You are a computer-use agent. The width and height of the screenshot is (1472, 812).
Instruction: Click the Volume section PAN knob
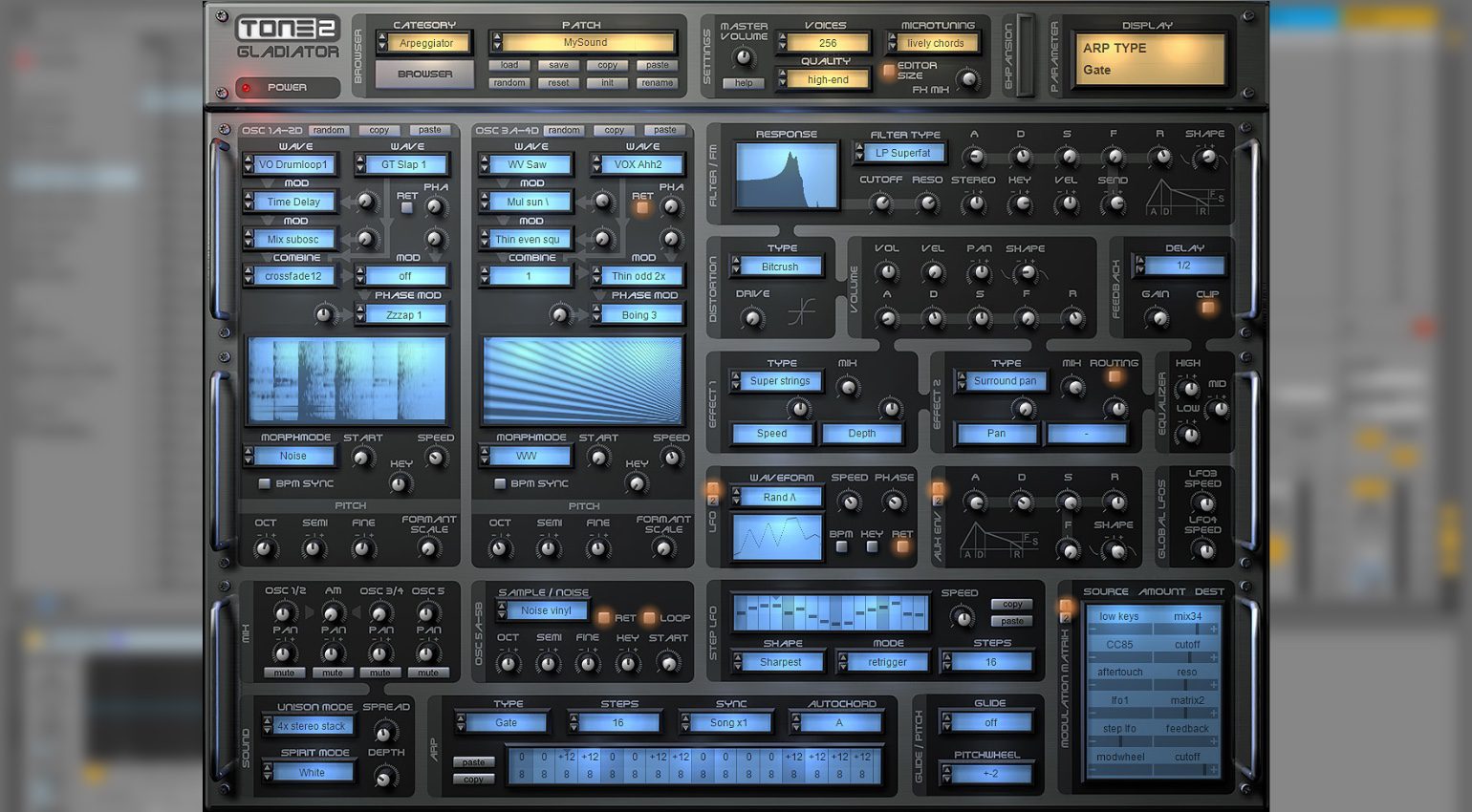(x=980, y=273)
